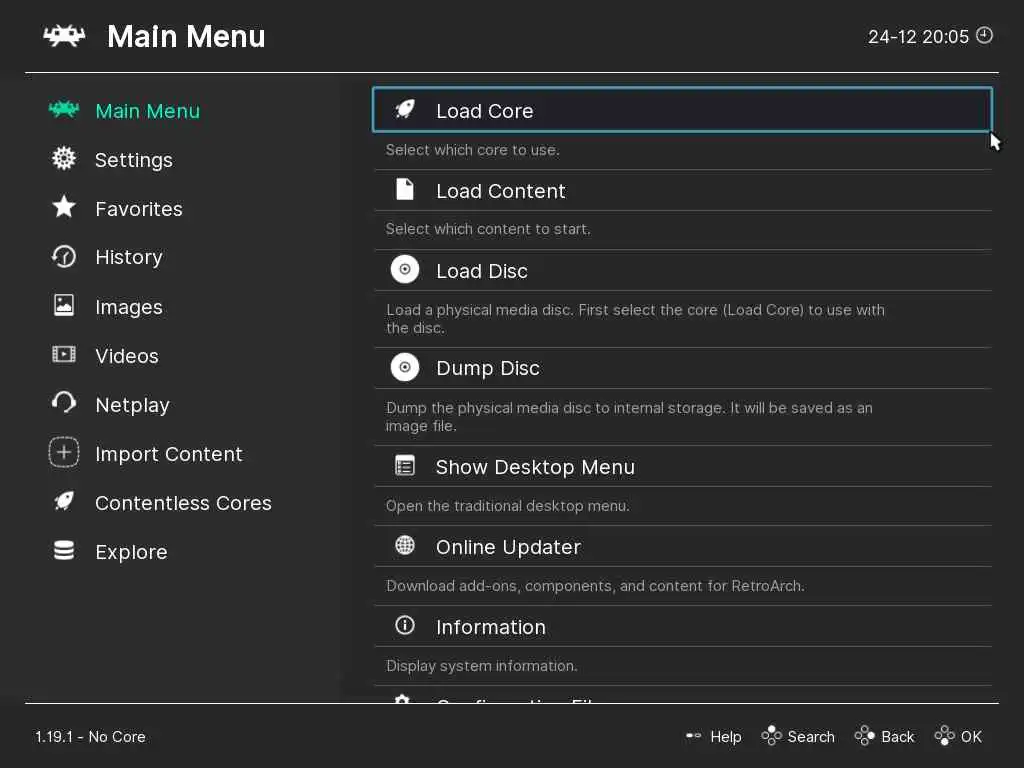Click the Back controller button icon
1024x768 pixels.
point(865,735)
